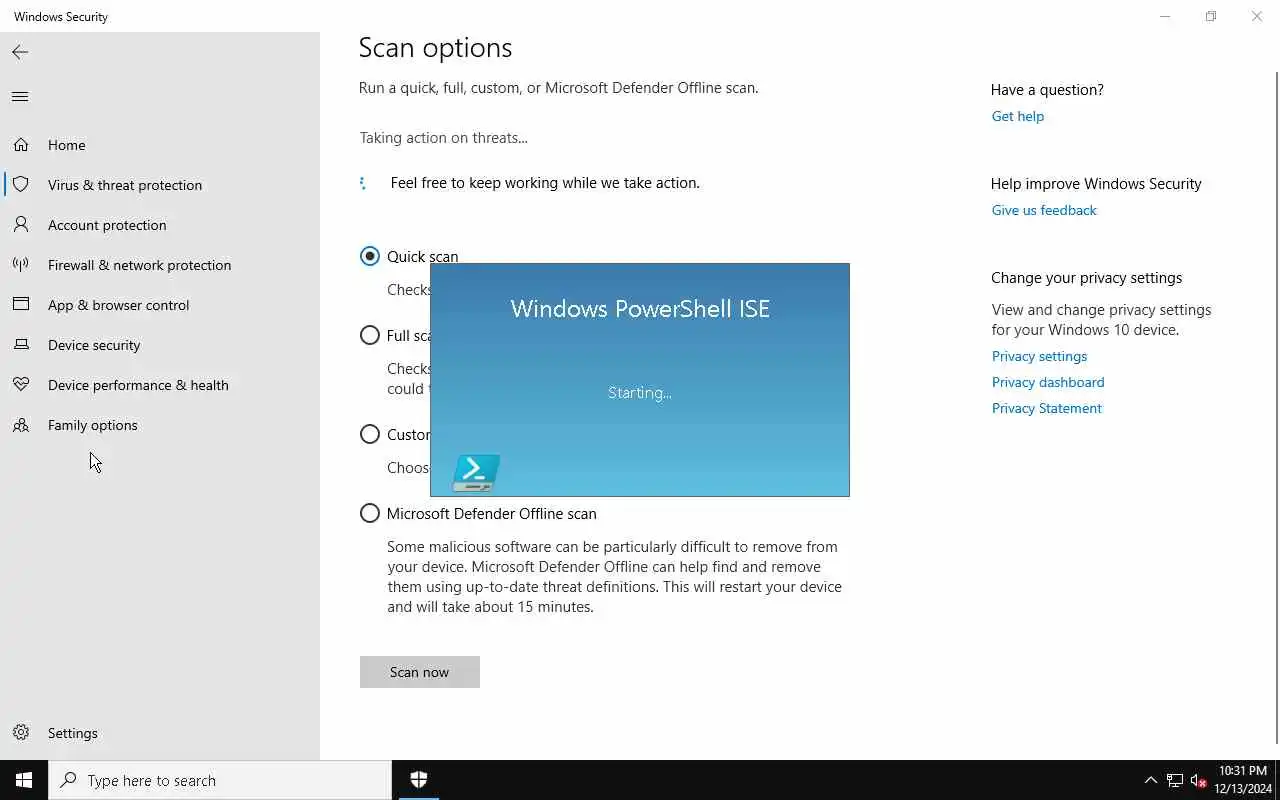Click the PowerShell ISE splash logo icon
Screen dimensions: 1280x800
click(x=476, y=473)
